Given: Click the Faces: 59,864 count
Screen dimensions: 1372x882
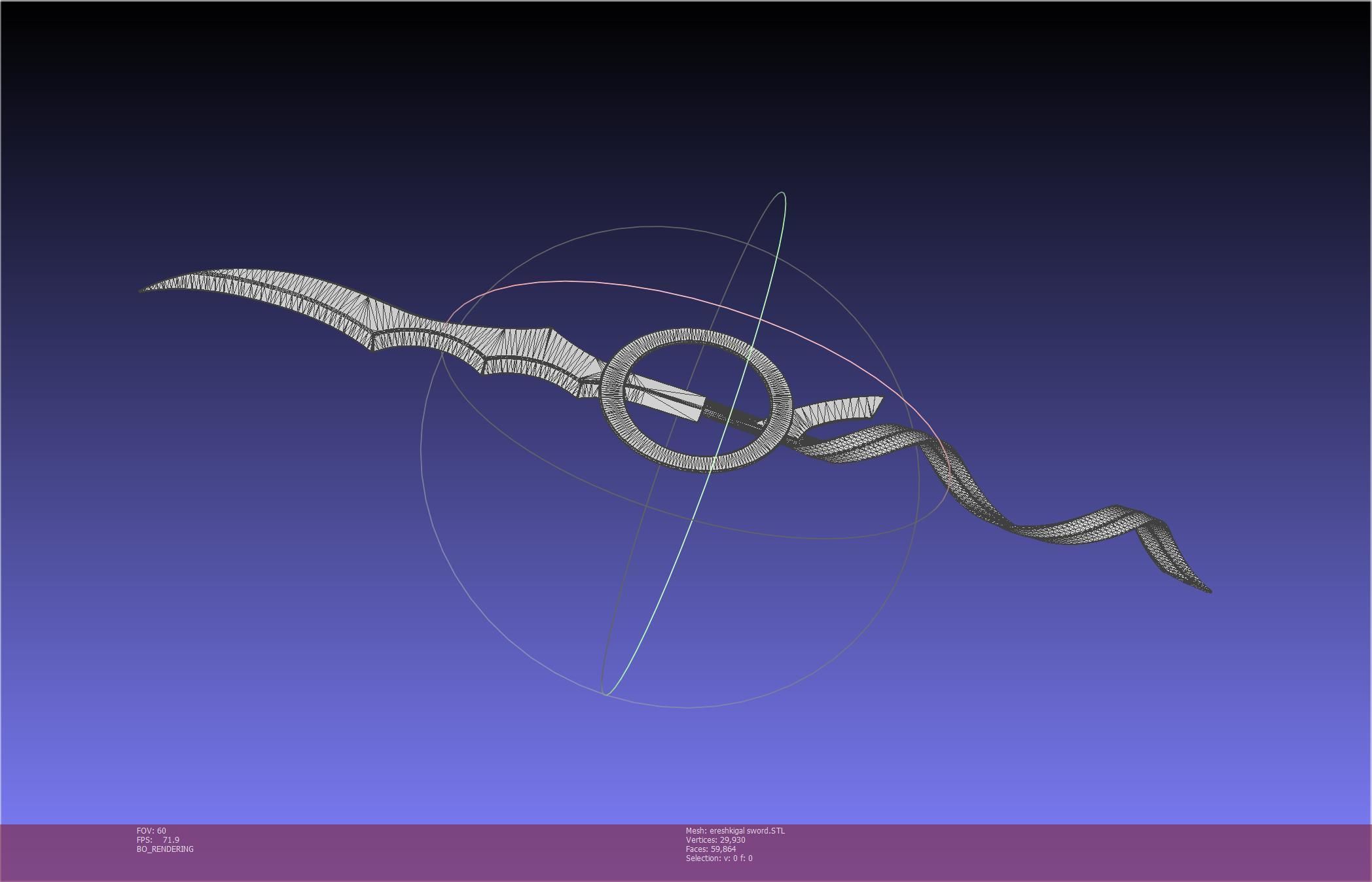Looking at the screenshot, I should [x=711, y=849].
